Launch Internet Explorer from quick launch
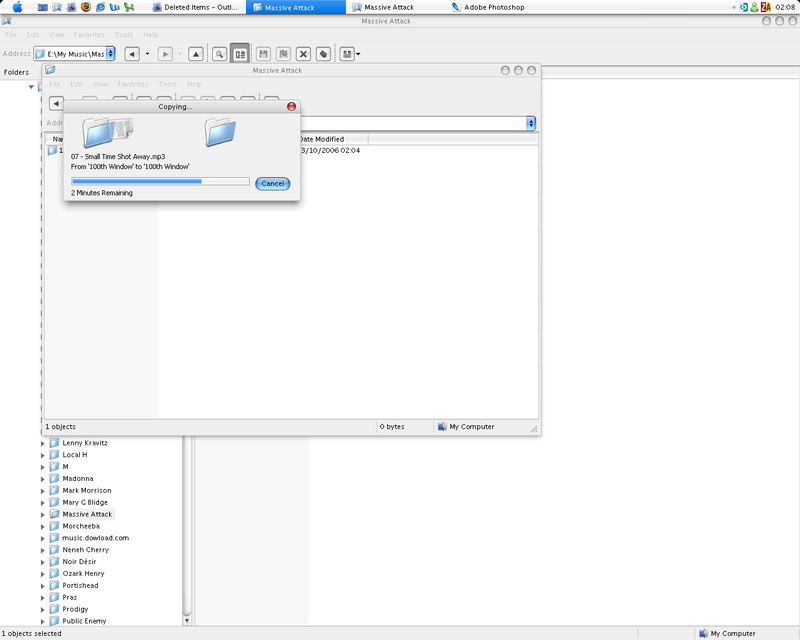 click(101, 7)
